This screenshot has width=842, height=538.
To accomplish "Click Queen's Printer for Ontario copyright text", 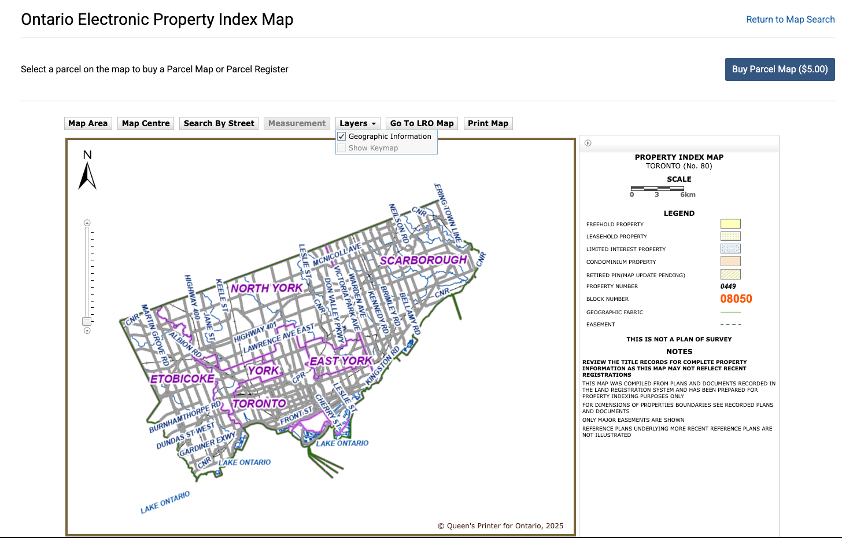I will coord(500,526).
